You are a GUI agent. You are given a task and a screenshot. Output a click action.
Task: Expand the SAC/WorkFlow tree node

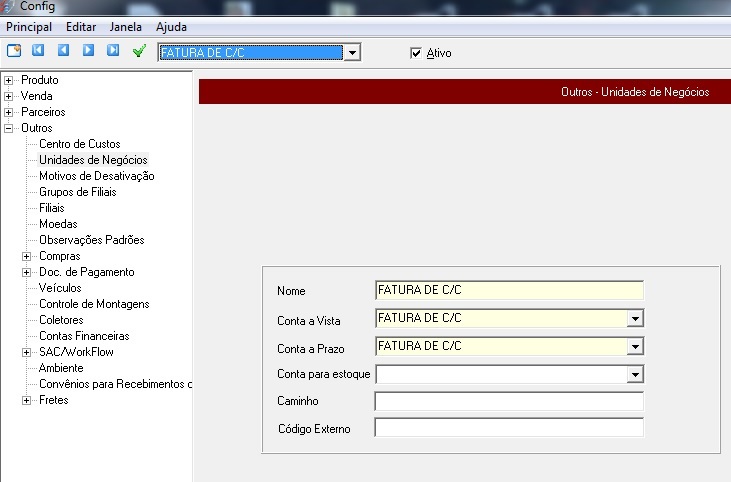[x=27, y=352]
